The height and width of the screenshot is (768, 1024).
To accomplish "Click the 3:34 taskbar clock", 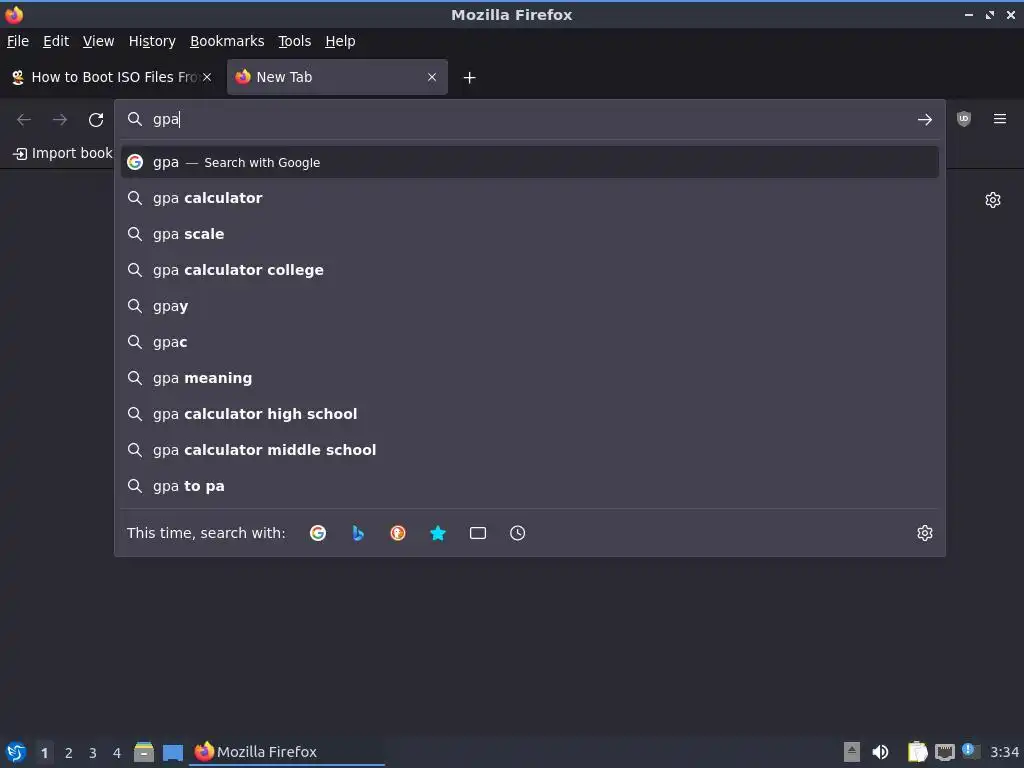I will 1004,752.
